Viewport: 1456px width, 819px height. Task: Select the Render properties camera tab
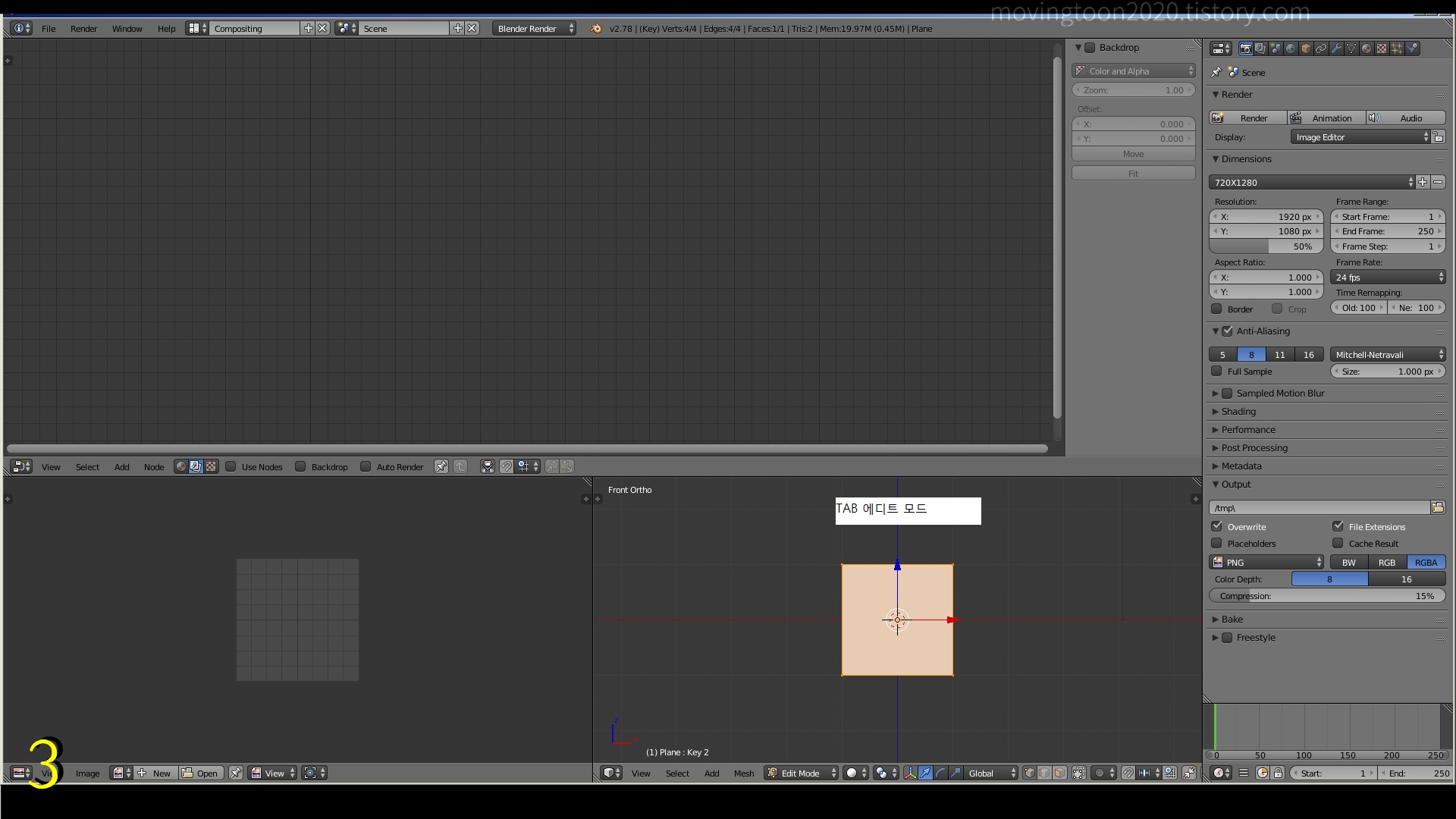point(1245,49)
